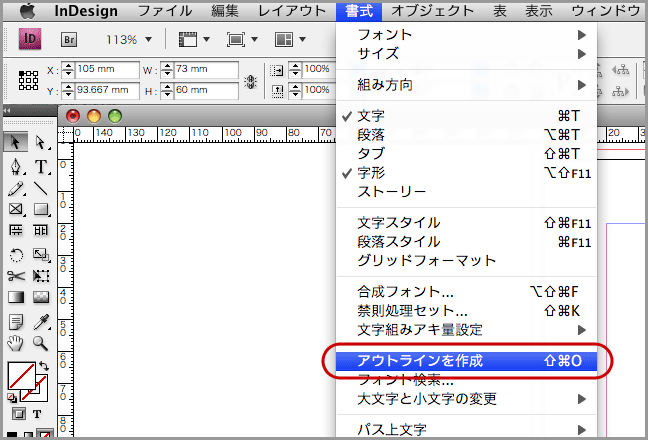Choose 合成フォント... from the menu
The width and height of the screenshot is (648, 440).
pos(466,292)
